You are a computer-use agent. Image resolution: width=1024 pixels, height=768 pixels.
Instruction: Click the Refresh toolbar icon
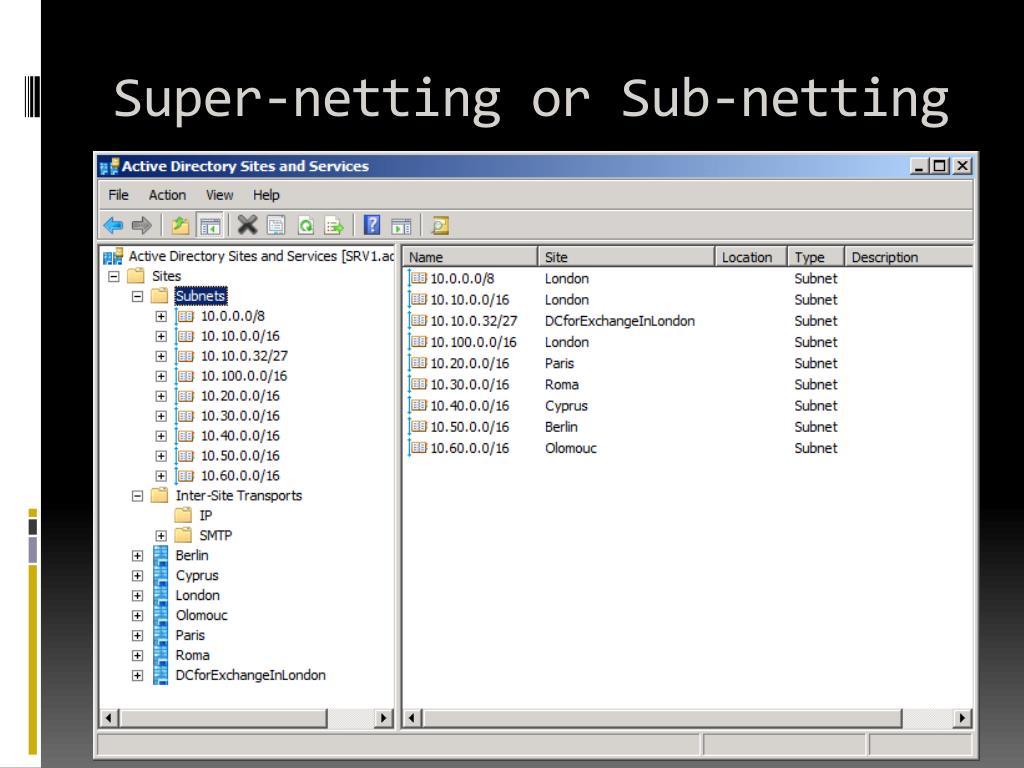308,225
